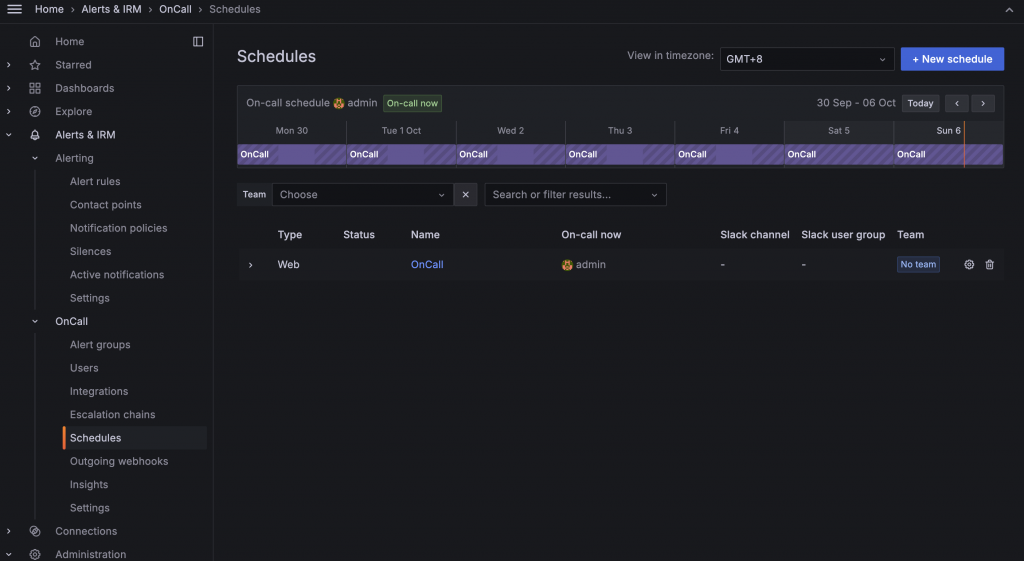Click the Administration gear icon
This screenshot has width=1024, height=561.
coord(35,554)
